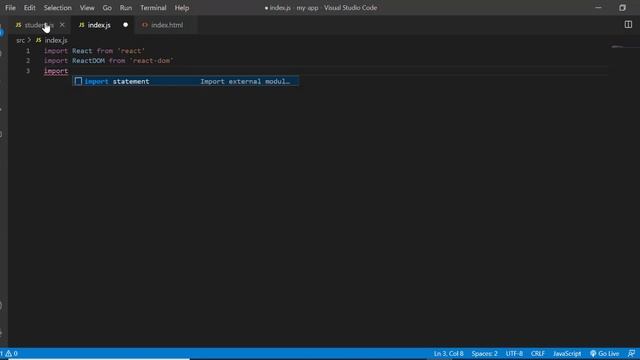Click line number 1 in gutter
640x360 pixels.
[28, 51]
